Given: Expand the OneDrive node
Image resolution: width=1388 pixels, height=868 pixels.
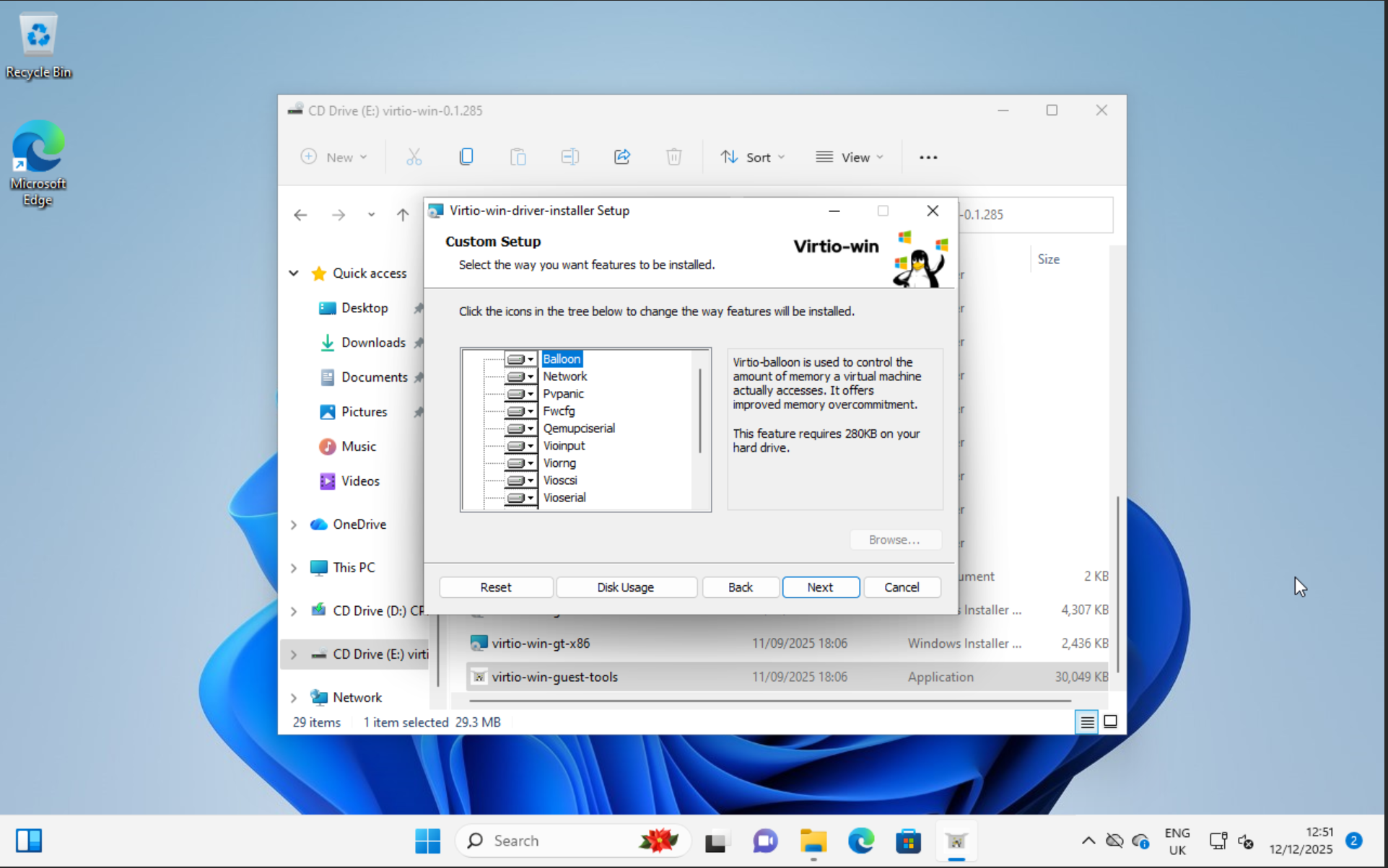Looking at the screenshot, I should 294,525.
